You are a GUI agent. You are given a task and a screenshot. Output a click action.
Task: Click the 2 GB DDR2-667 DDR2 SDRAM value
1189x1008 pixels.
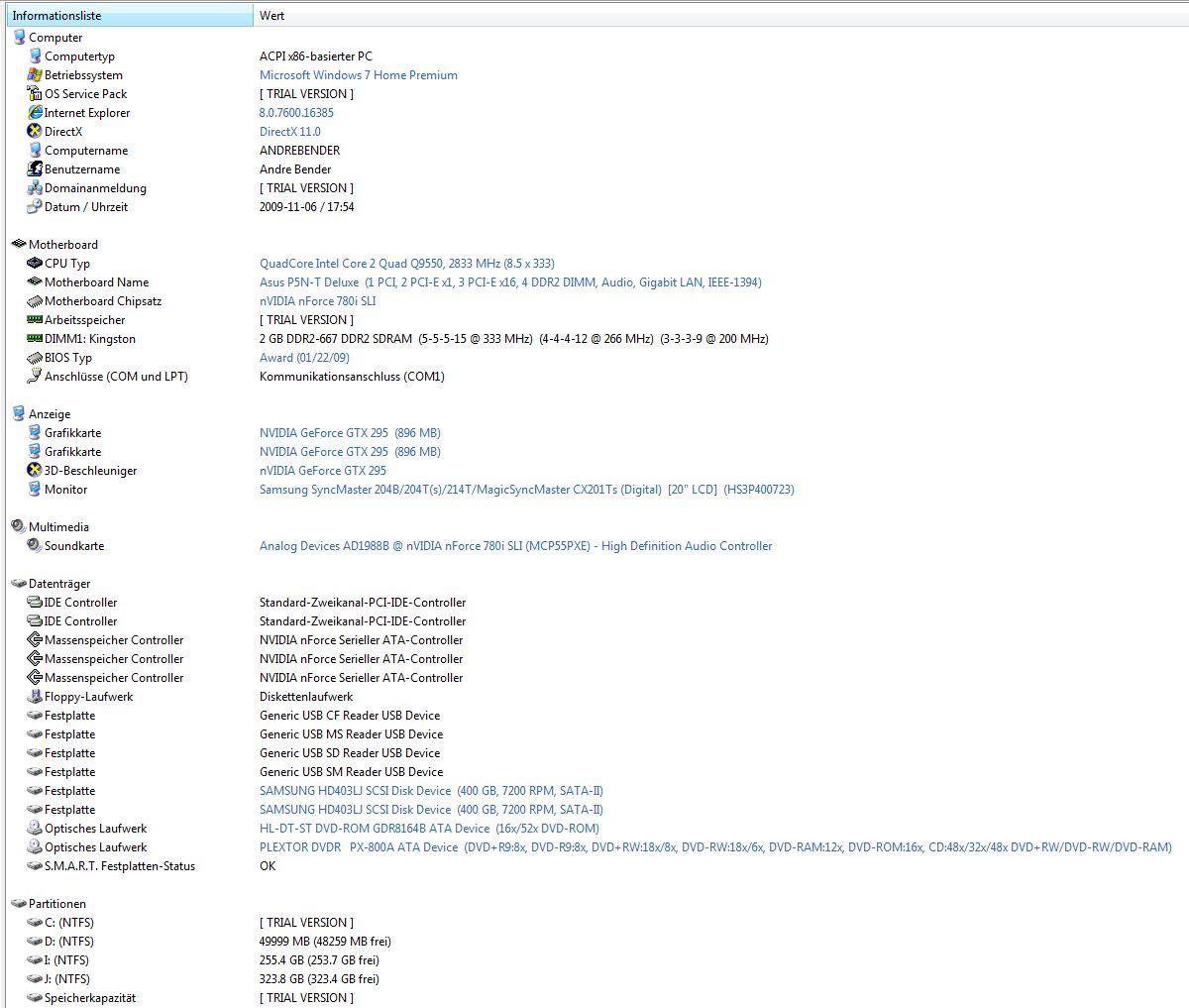pyautogui.click(x=514, y=339)
